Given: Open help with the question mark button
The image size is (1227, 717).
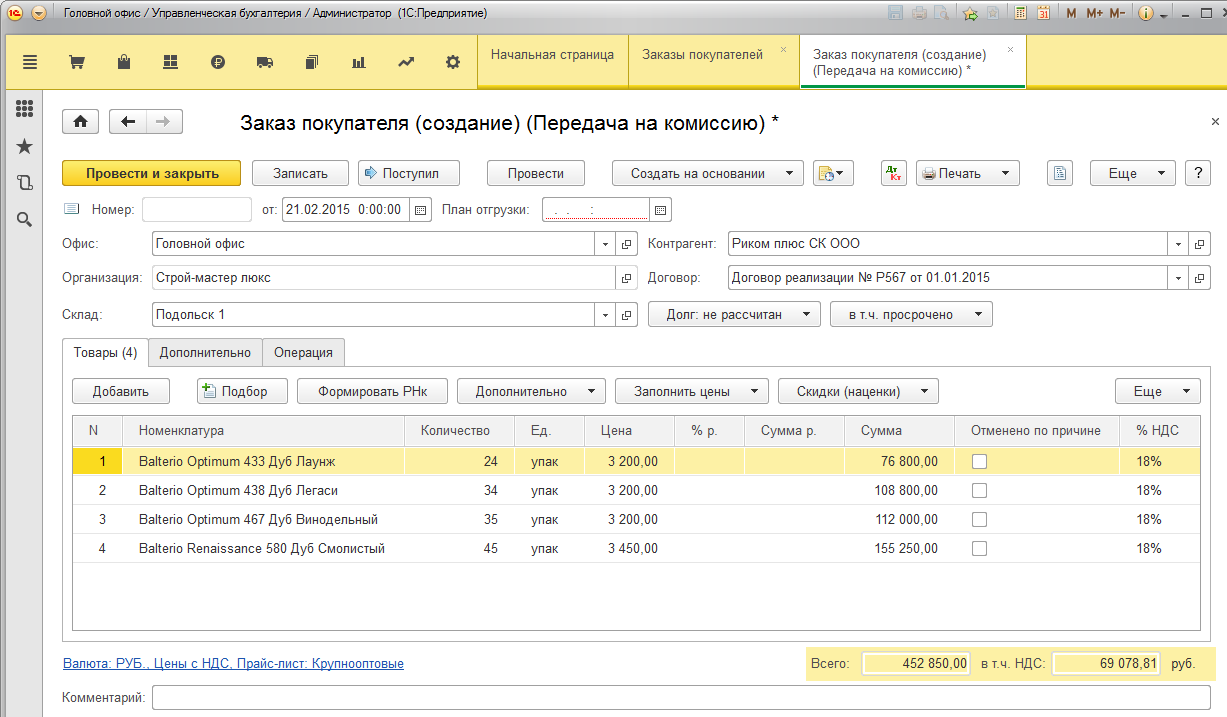Looking at the screenshot, I should coord(1198,173).
